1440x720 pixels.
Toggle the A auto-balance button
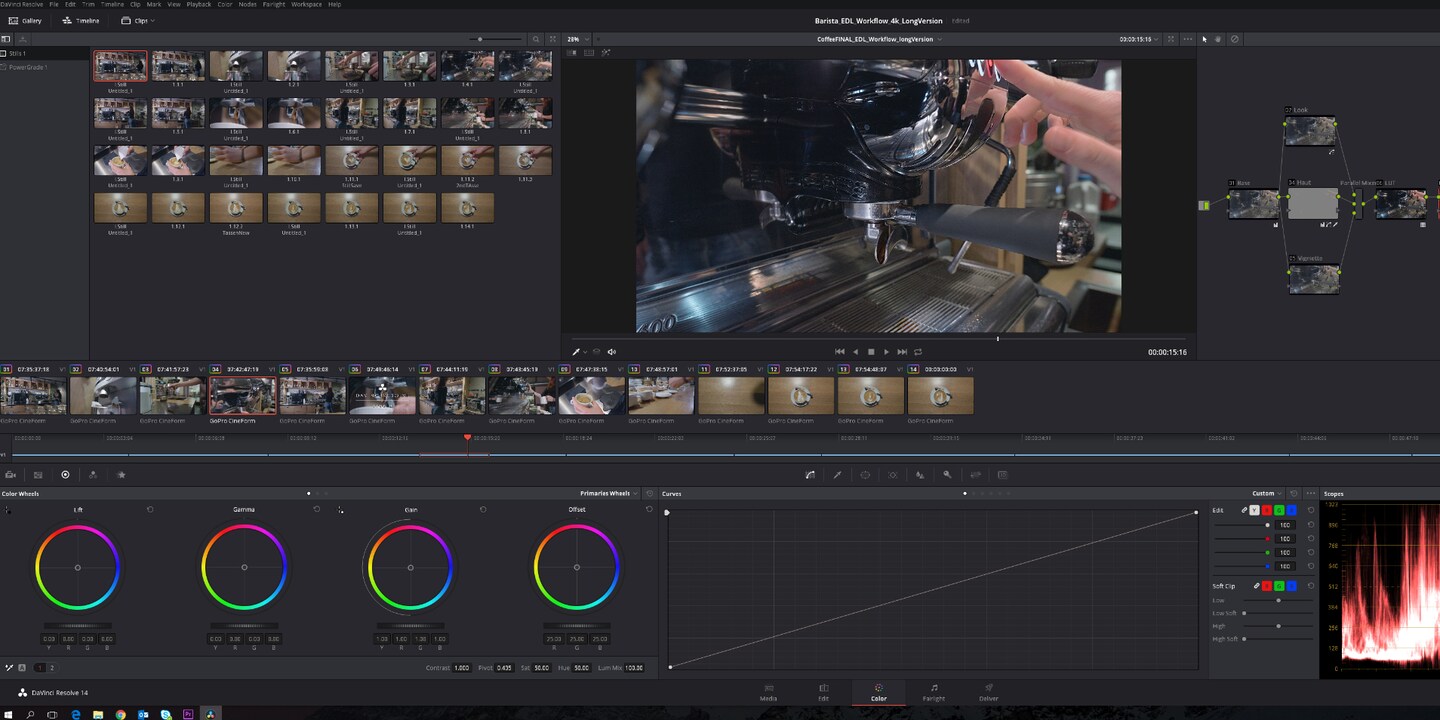point(22,667)
